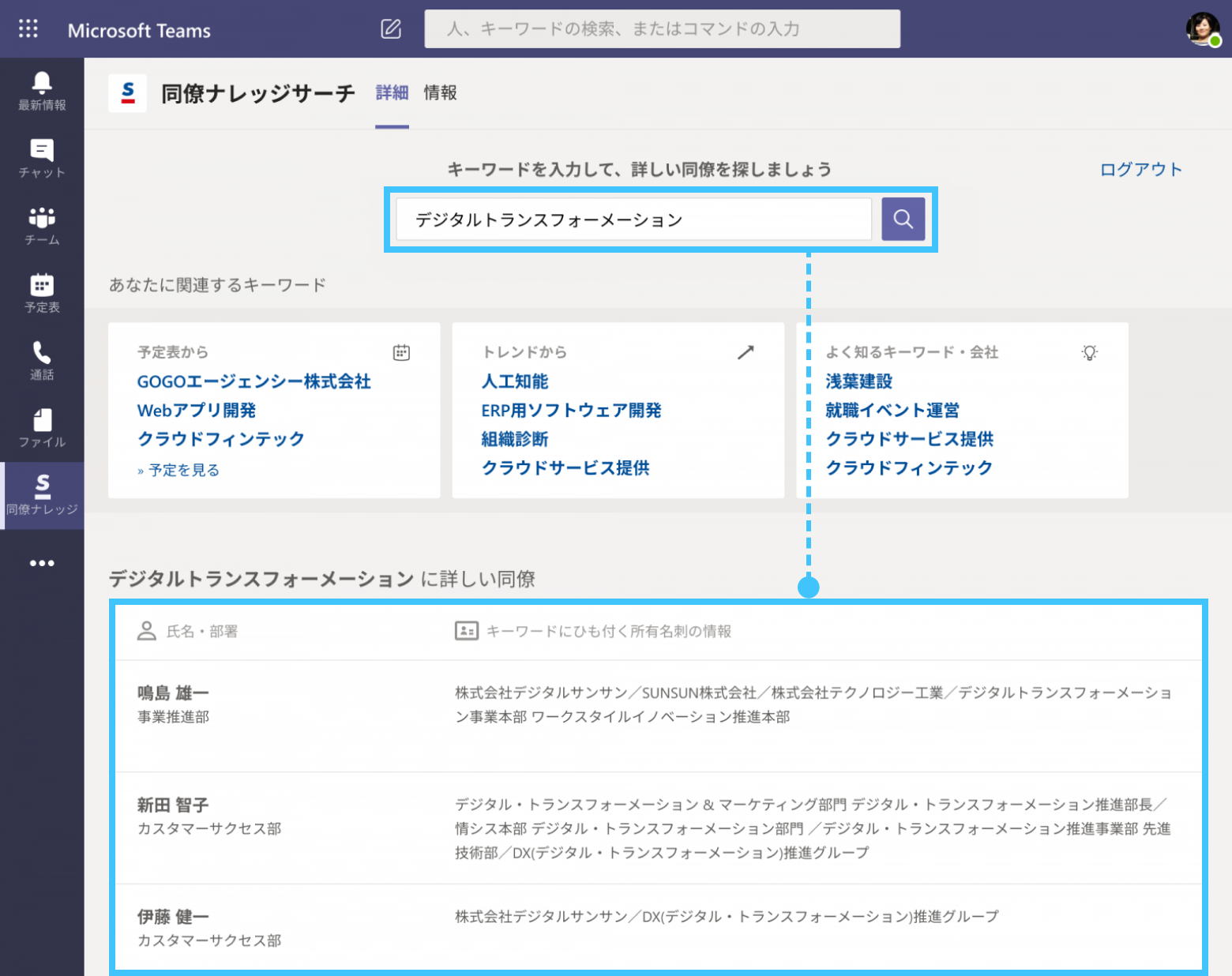Click the business card icon in results header
Screen dimensions: 1232x976
point(466,631)
